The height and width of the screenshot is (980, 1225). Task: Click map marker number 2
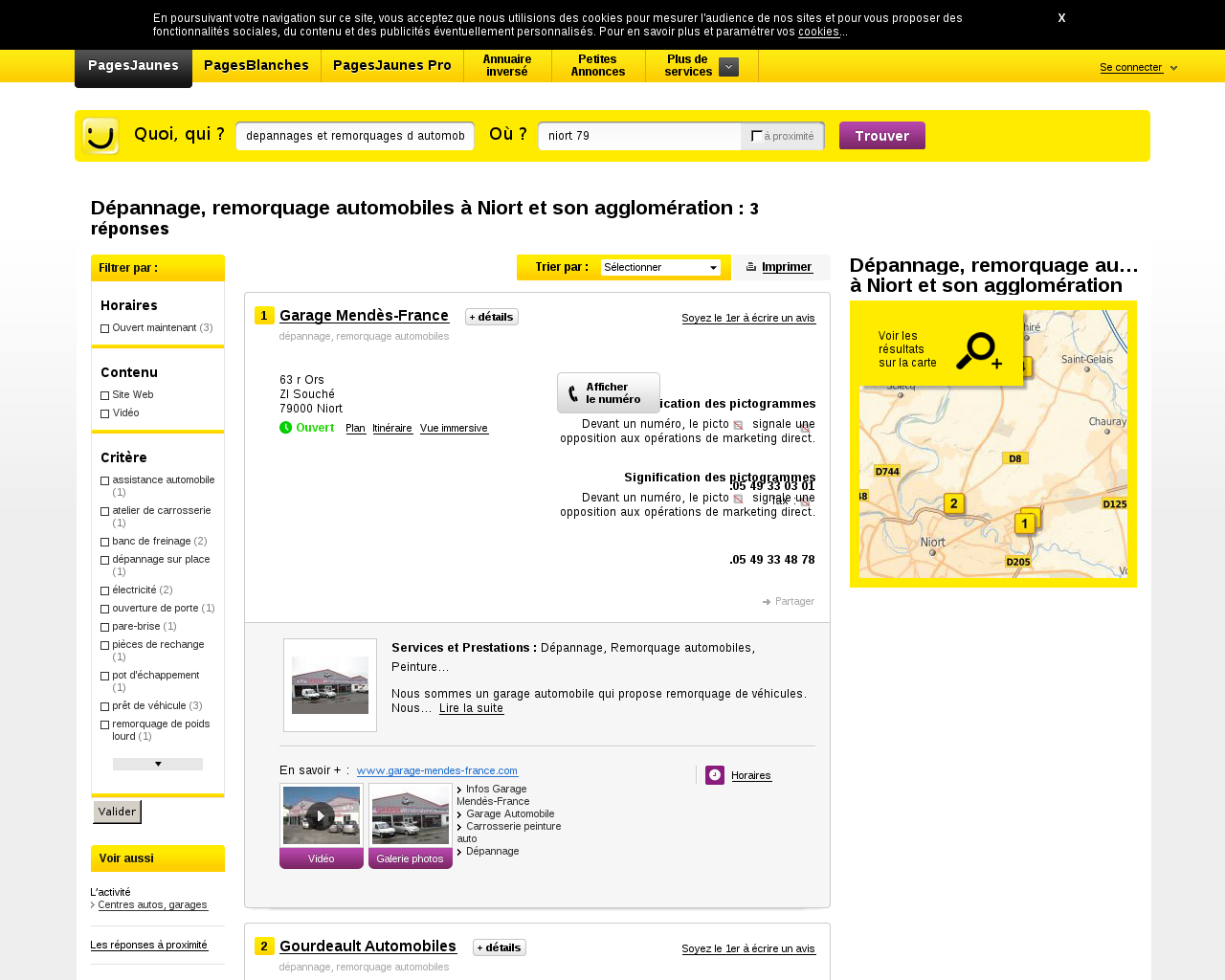[953, 503]
